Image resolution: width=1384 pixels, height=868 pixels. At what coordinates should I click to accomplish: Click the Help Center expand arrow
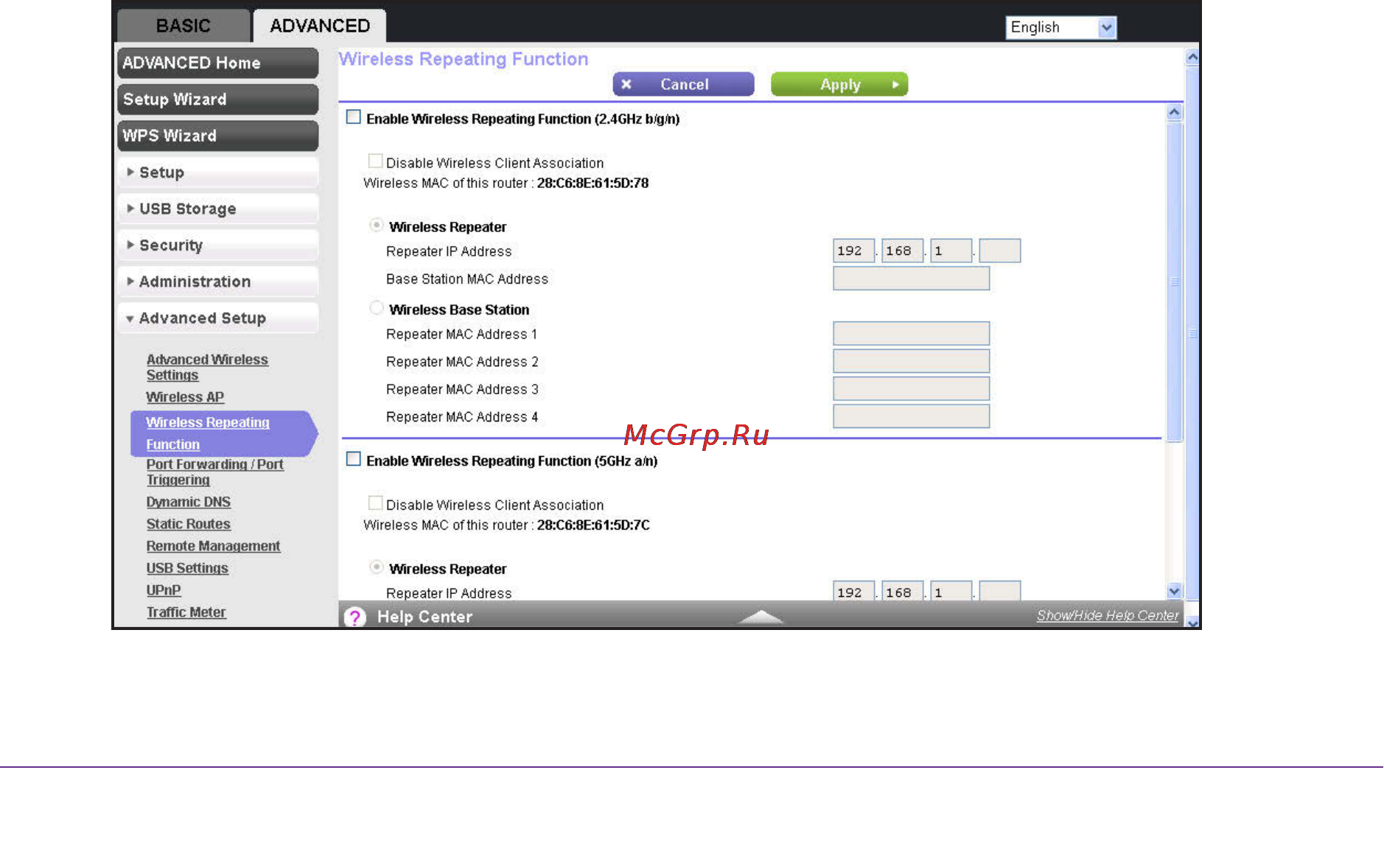tap(761, 617)
